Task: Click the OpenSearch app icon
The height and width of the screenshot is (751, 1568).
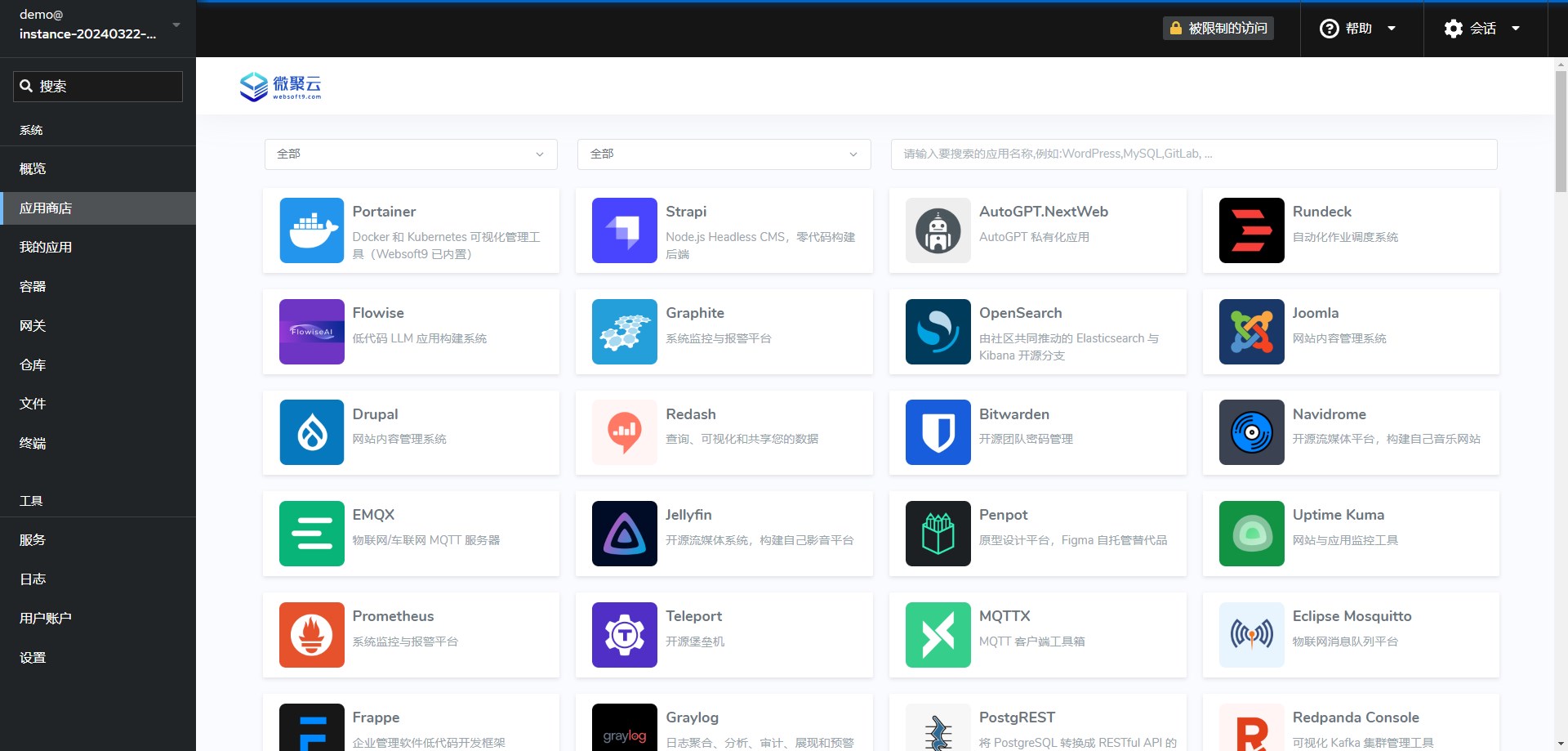Action: point(938,332)
